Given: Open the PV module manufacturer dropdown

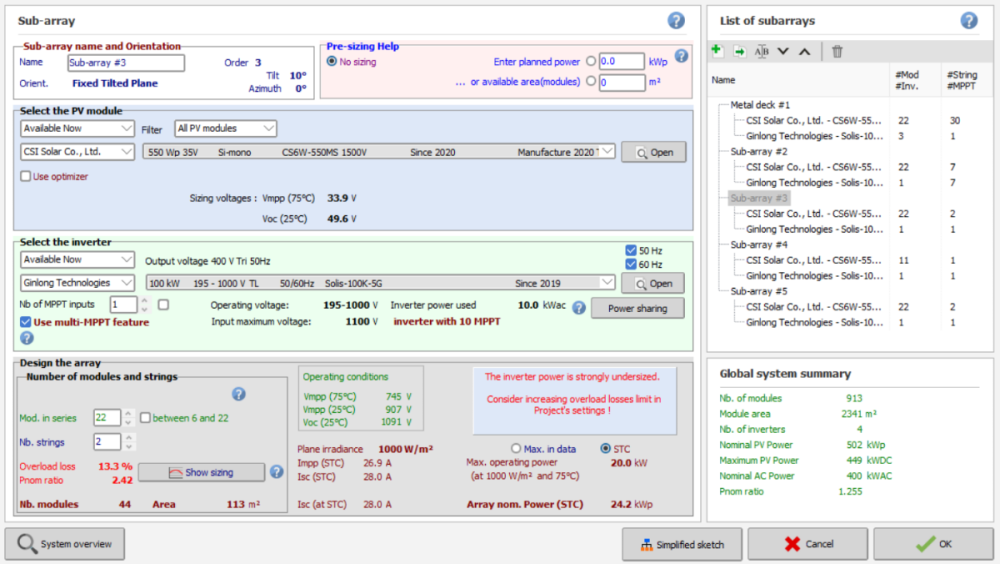Looking at the screenshot, I should (77, 152).
